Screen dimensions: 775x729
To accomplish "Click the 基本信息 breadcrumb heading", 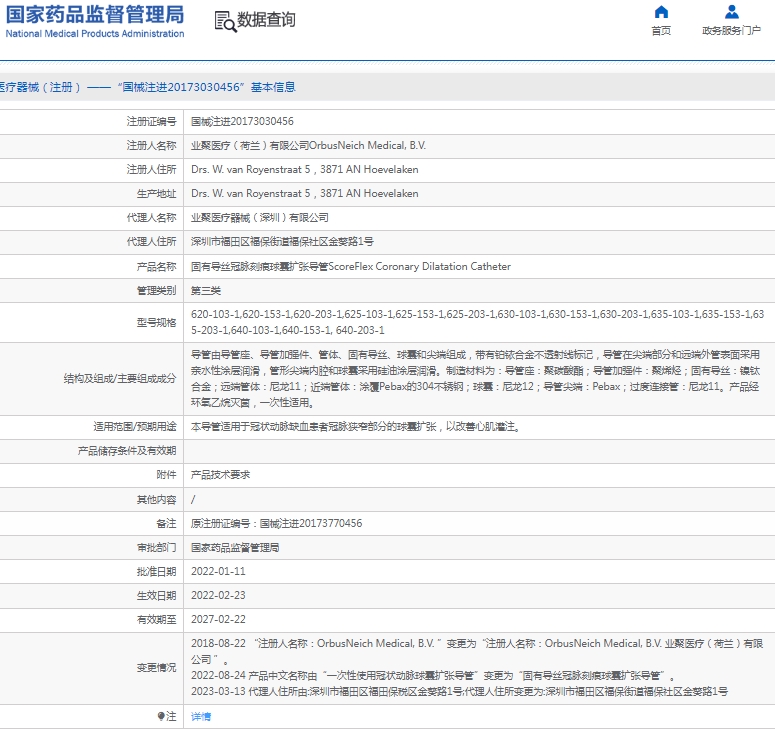I will coord(273,87).
